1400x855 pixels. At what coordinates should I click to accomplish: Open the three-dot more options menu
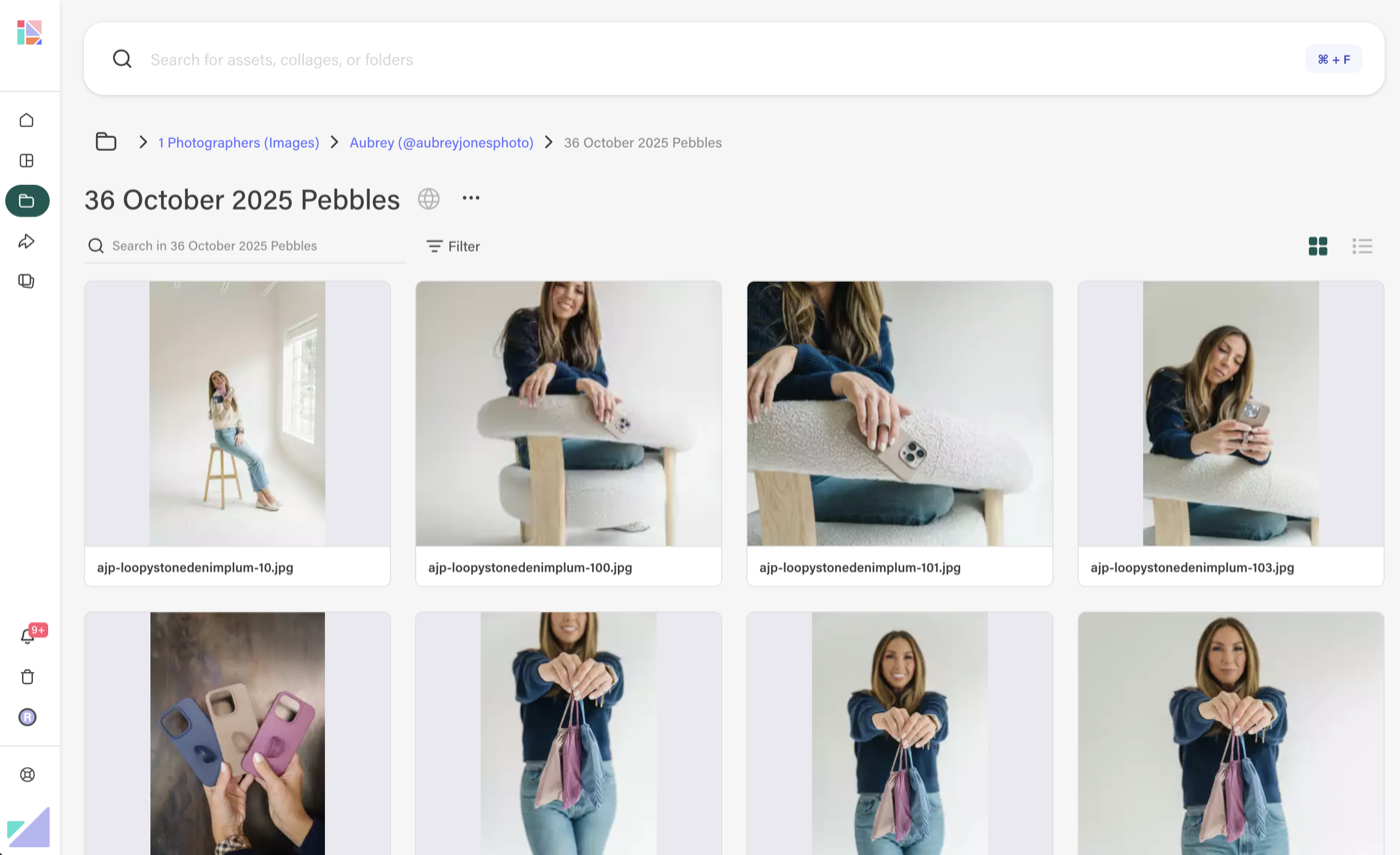tap(471, 198)
